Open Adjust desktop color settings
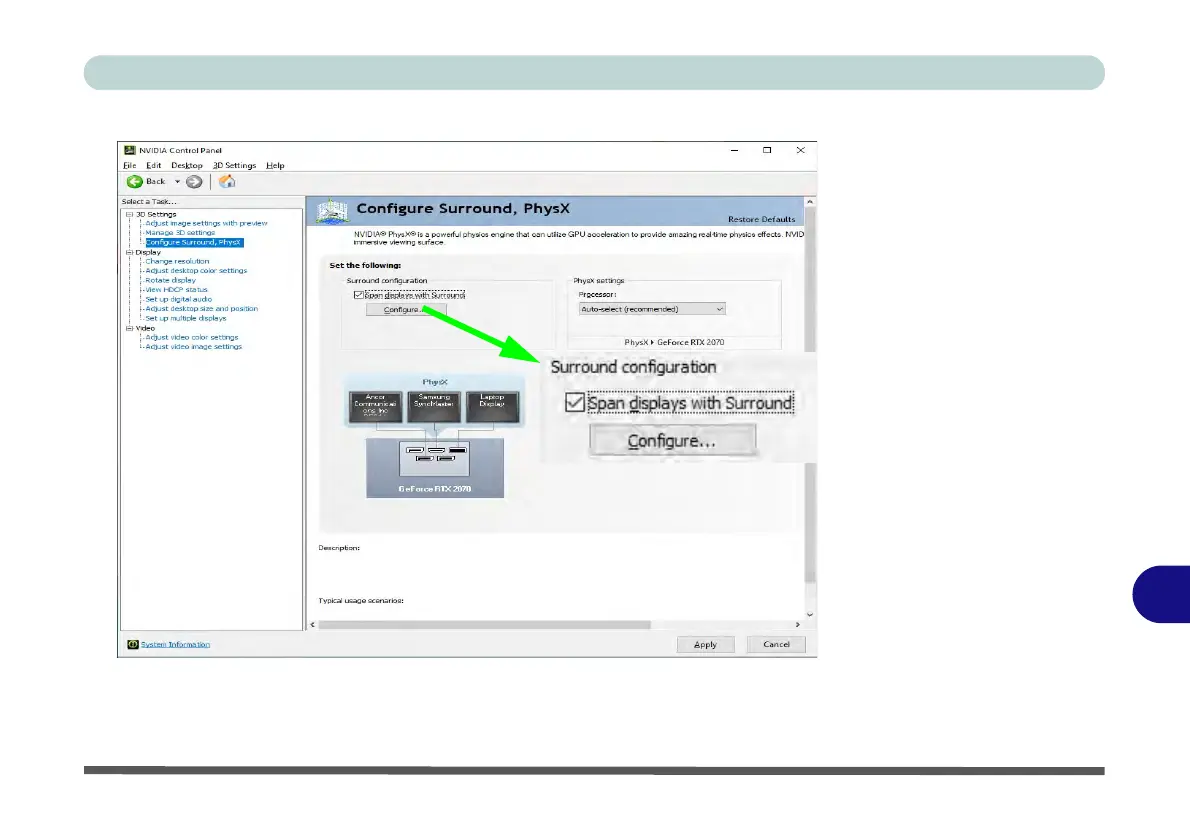 pyautogui.click(x=196, y=270)
